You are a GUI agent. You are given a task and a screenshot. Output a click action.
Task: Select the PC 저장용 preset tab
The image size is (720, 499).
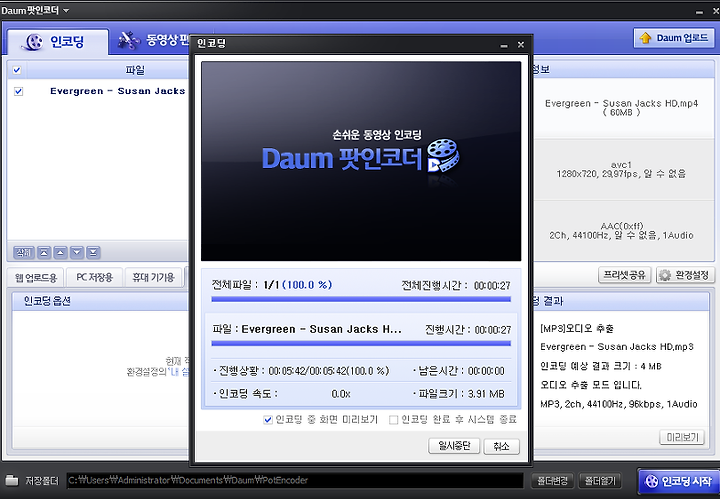(x=94, y=277)
